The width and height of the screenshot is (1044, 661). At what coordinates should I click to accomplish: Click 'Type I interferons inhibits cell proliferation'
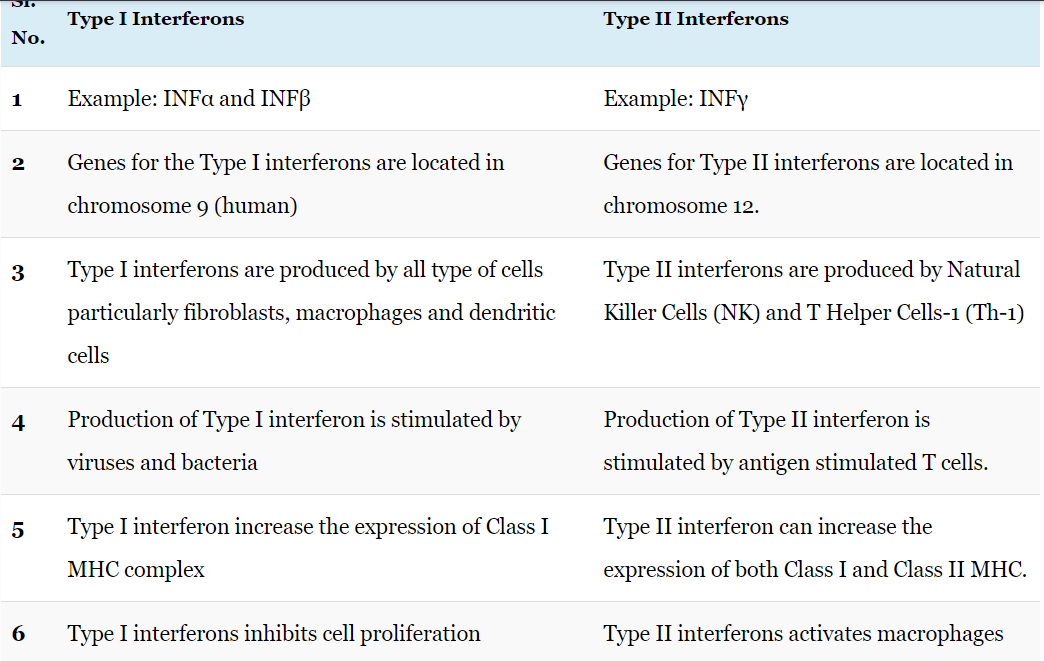point(274,634)
